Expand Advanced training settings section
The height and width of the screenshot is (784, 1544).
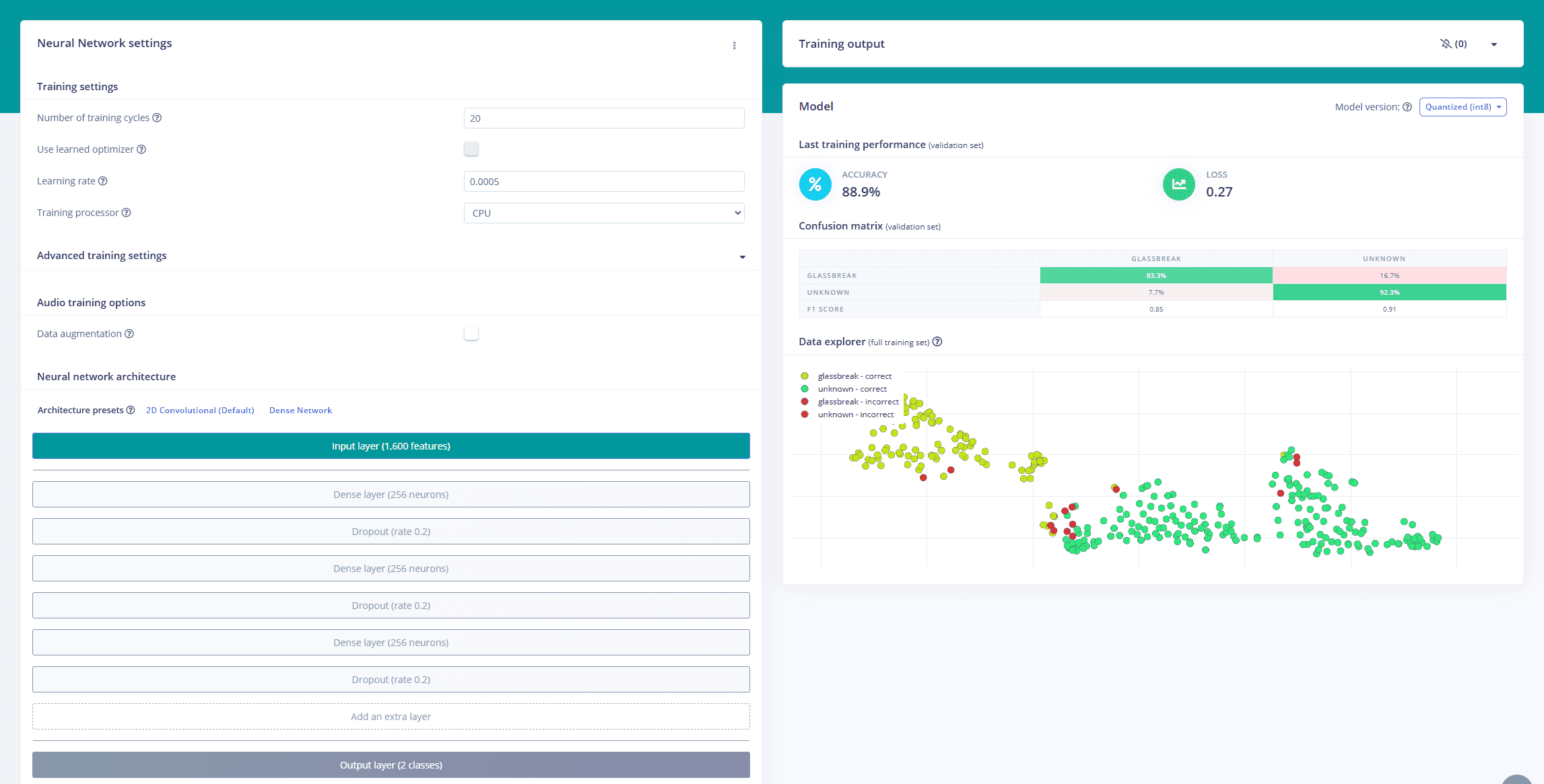[742, 256]
